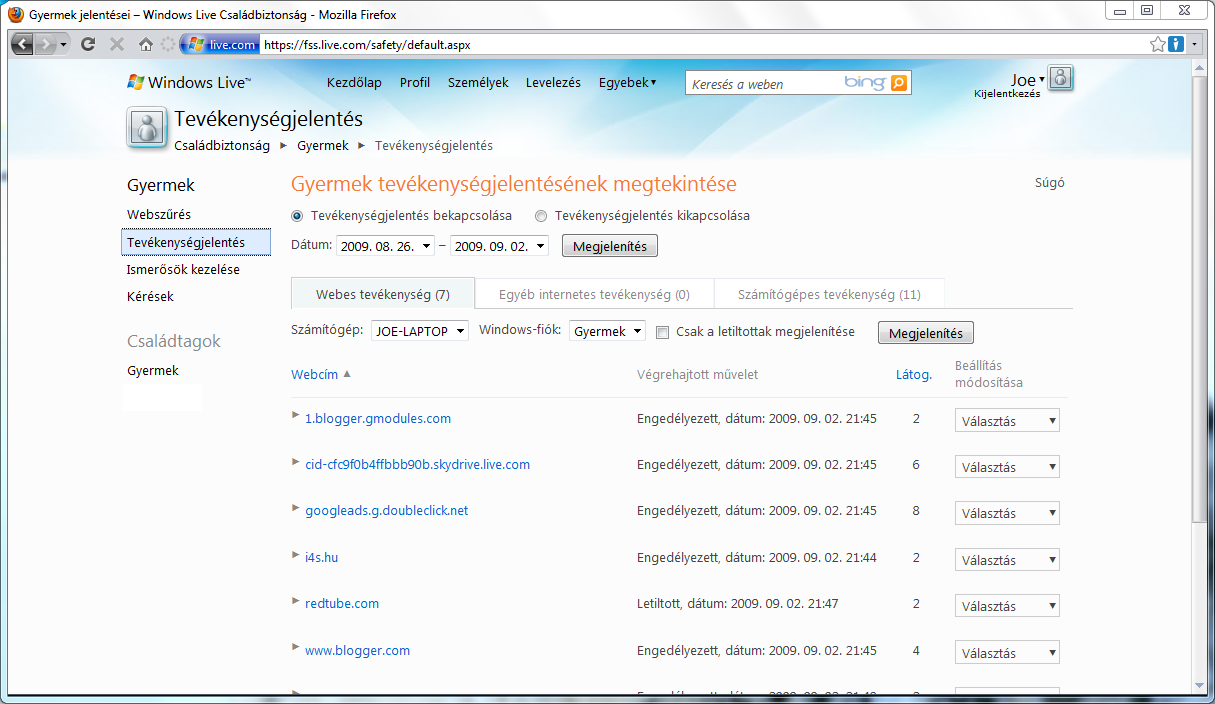Open Választás dropdown for skydrive.live.com row

1007,467
